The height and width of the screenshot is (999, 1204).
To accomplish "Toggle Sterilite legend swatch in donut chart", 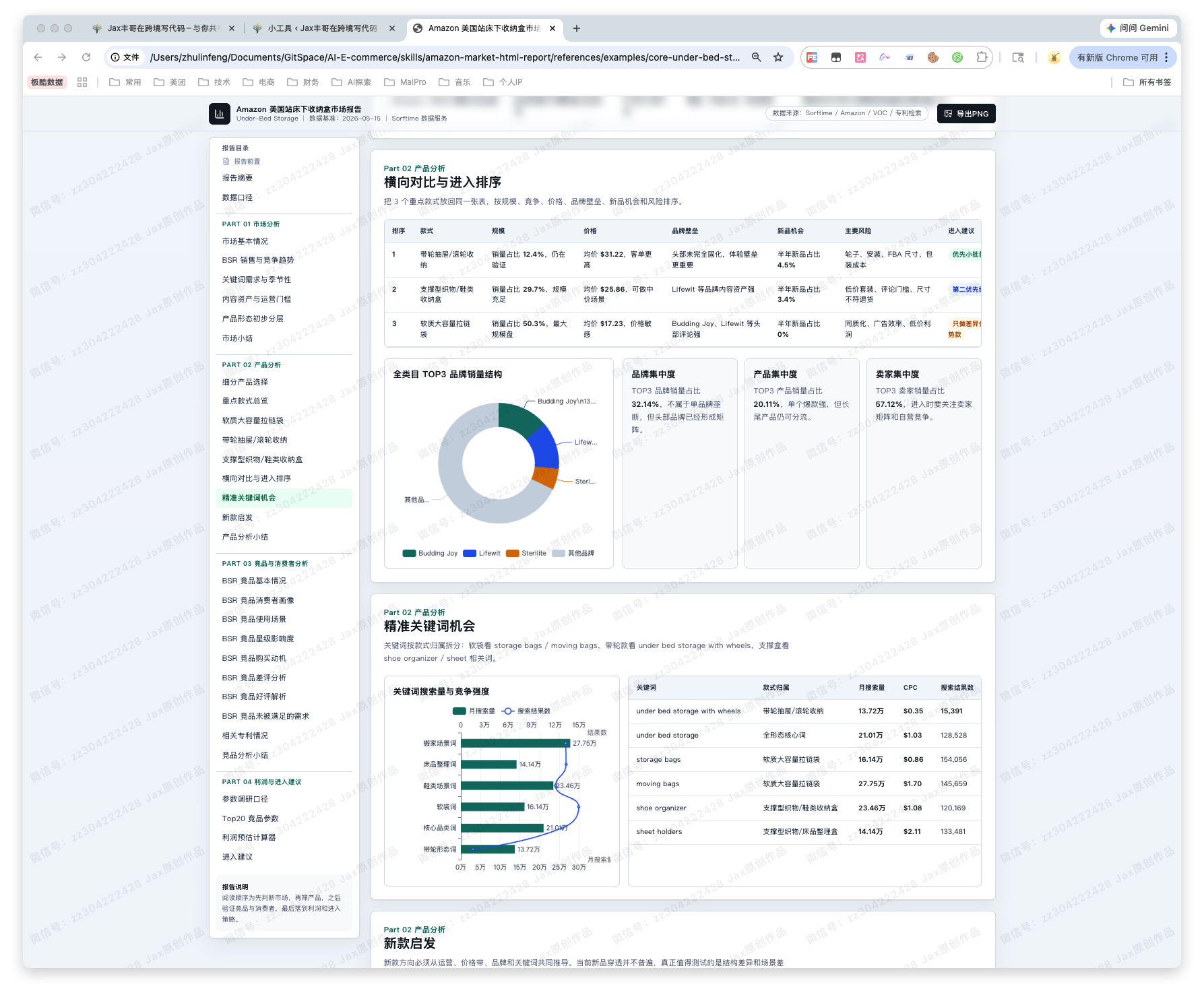I will tap(513, 554).
